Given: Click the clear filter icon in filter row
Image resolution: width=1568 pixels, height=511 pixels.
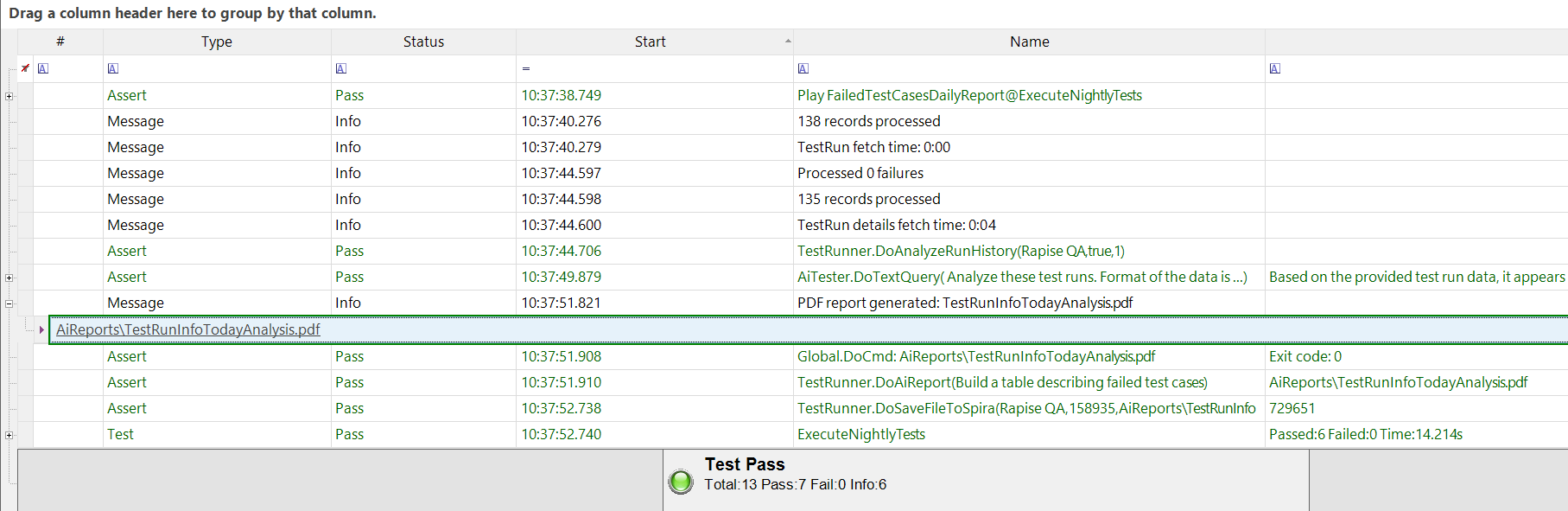Looking at the screenshot, I should coord(25,68).
